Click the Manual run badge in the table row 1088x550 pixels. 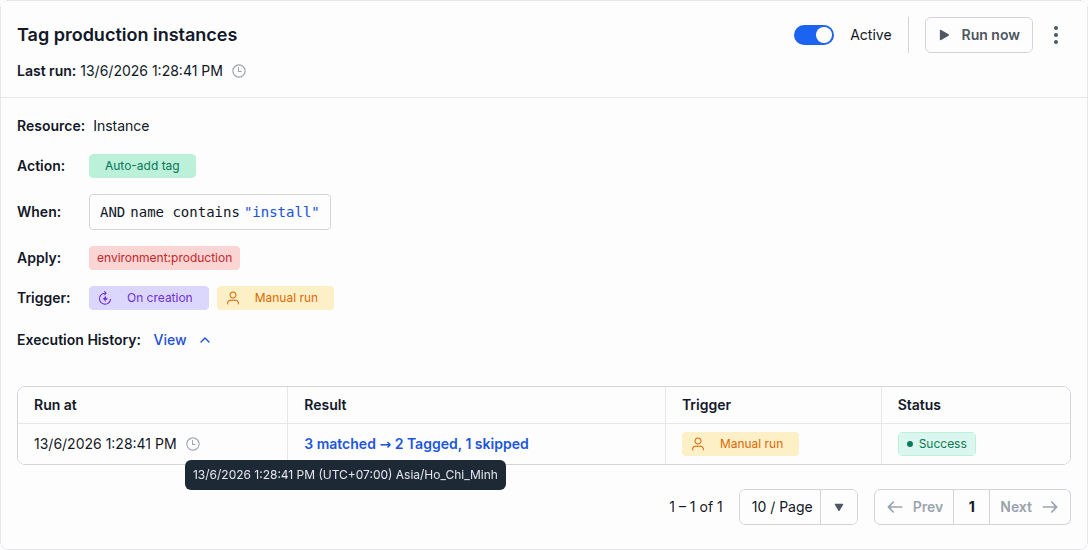pos(740,444)
